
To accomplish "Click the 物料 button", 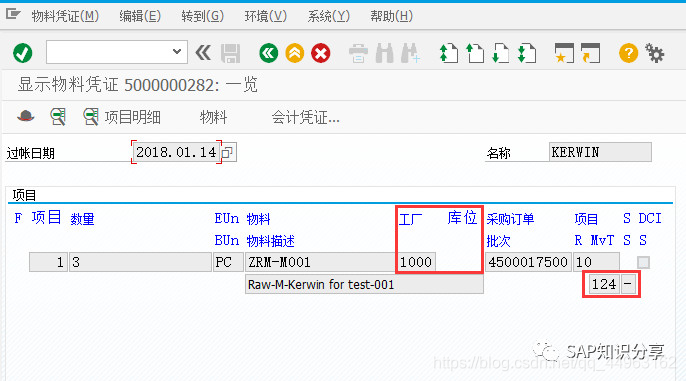I will 214,117.
